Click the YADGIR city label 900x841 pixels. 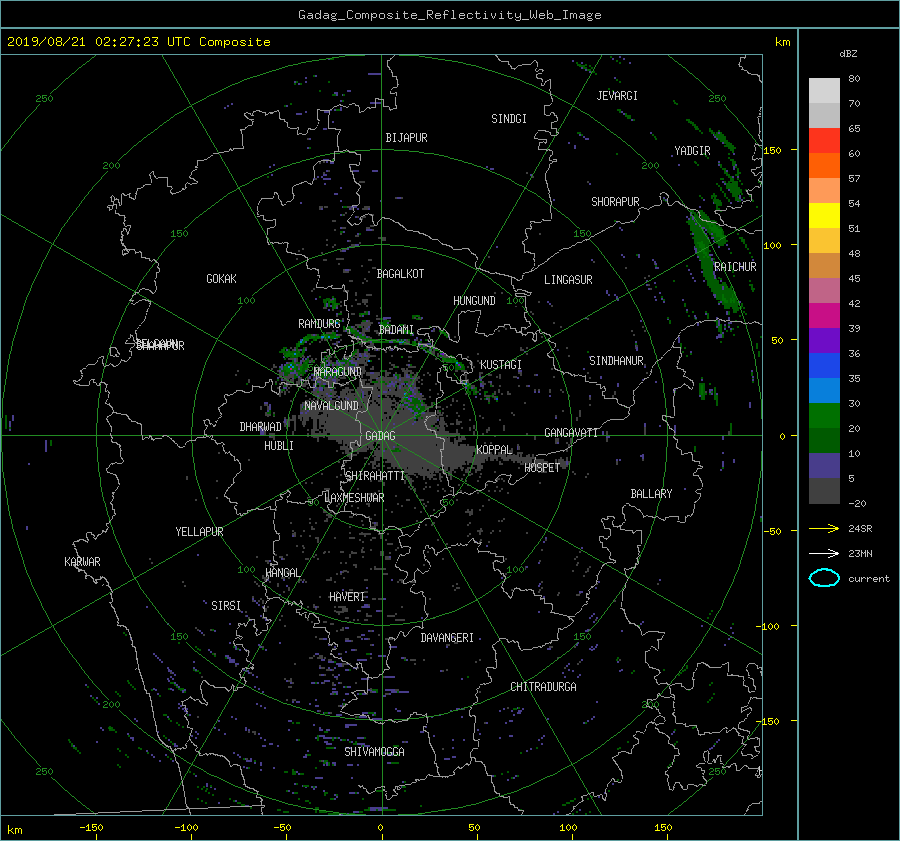point(692,151)
